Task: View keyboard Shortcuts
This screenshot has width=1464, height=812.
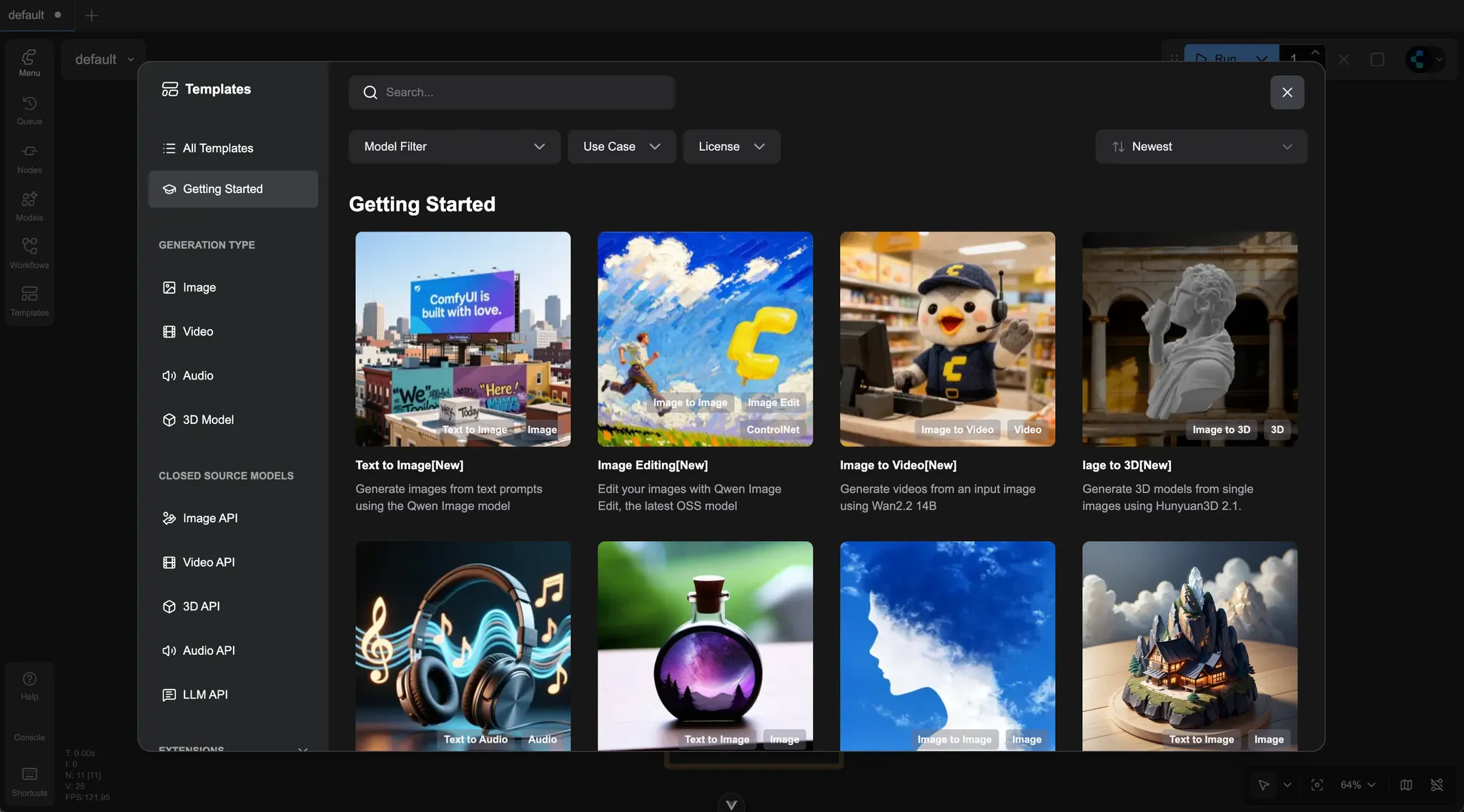Action: pos(29,781)
